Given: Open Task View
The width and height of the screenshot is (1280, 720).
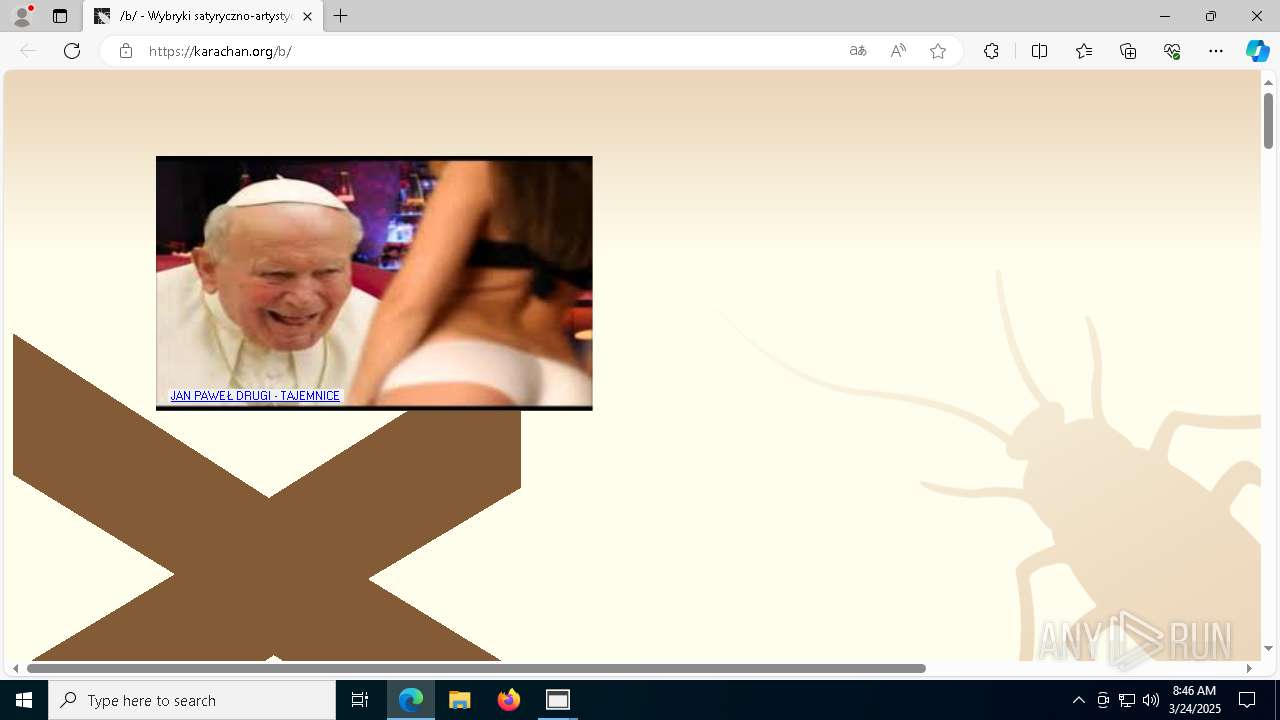Looking at the screenshot, I should click(x=360, y=700).
